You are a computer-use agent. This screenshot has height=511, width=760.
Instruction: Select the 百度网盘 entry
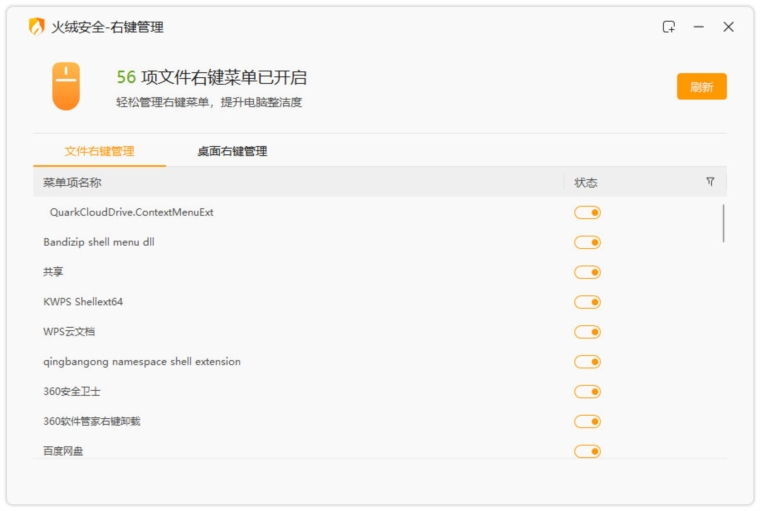(63, 451)
